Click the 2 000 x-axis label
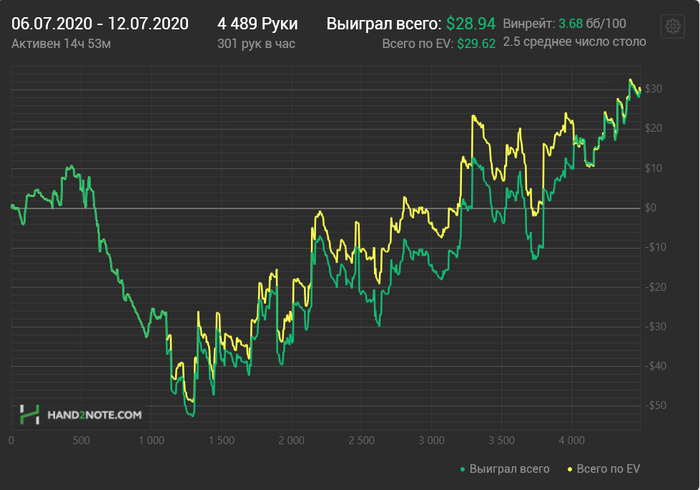Image resolution: width=700 pixels, height=490 pixels. 292,441
